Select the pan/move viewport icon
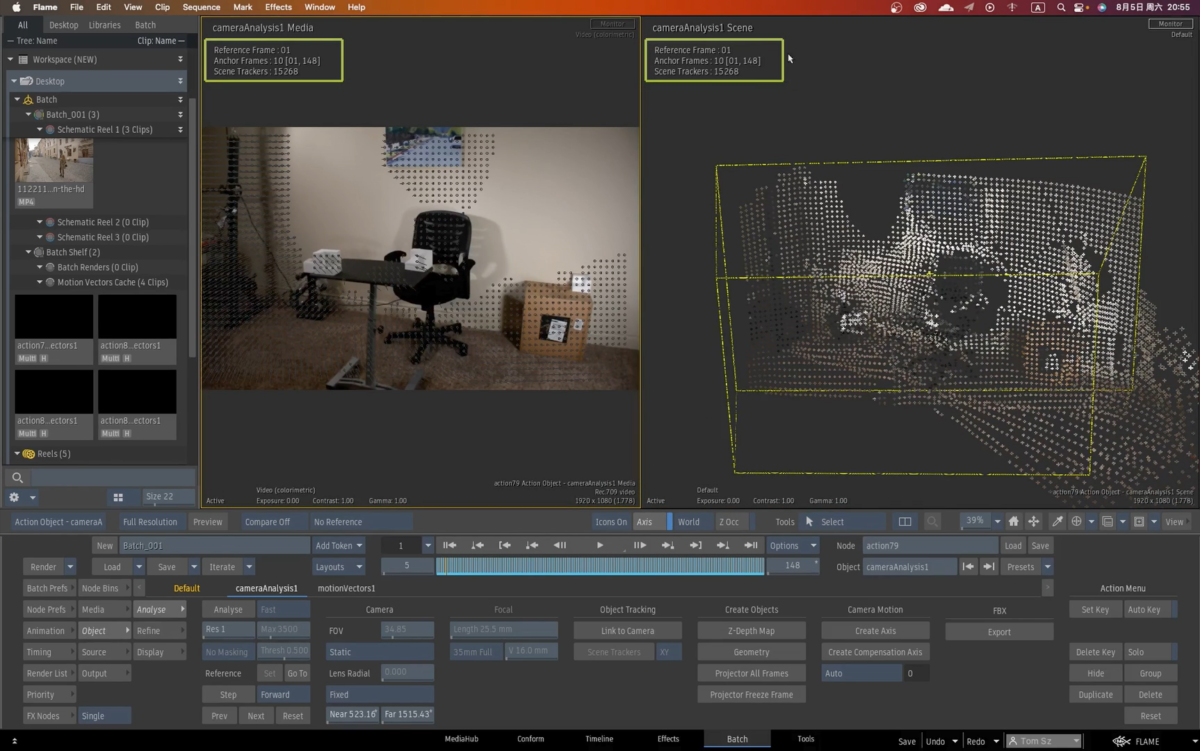This screenshot has width=1200, height=751. tap(1034, 521)
